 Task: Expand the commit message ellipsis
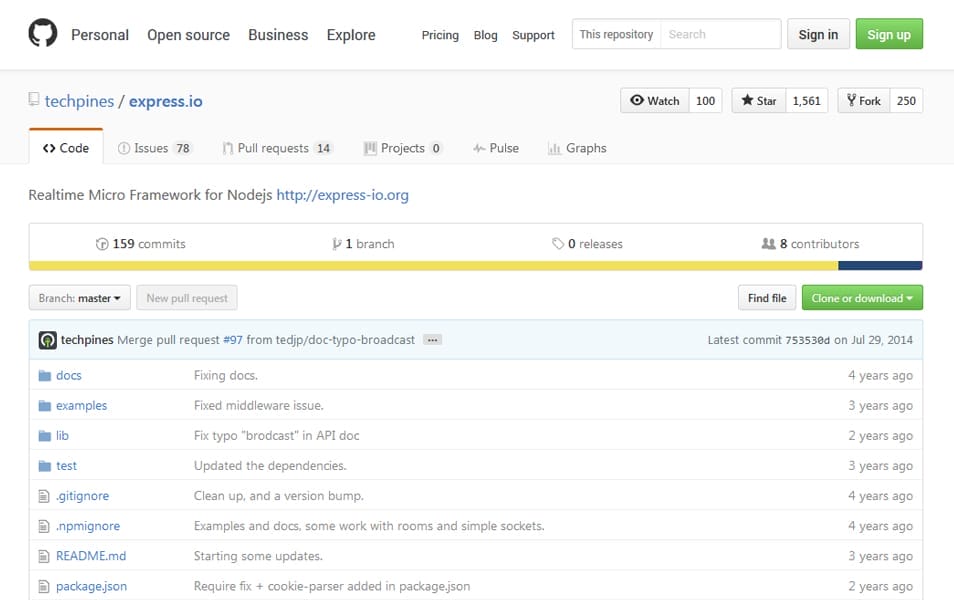[432, 340]
